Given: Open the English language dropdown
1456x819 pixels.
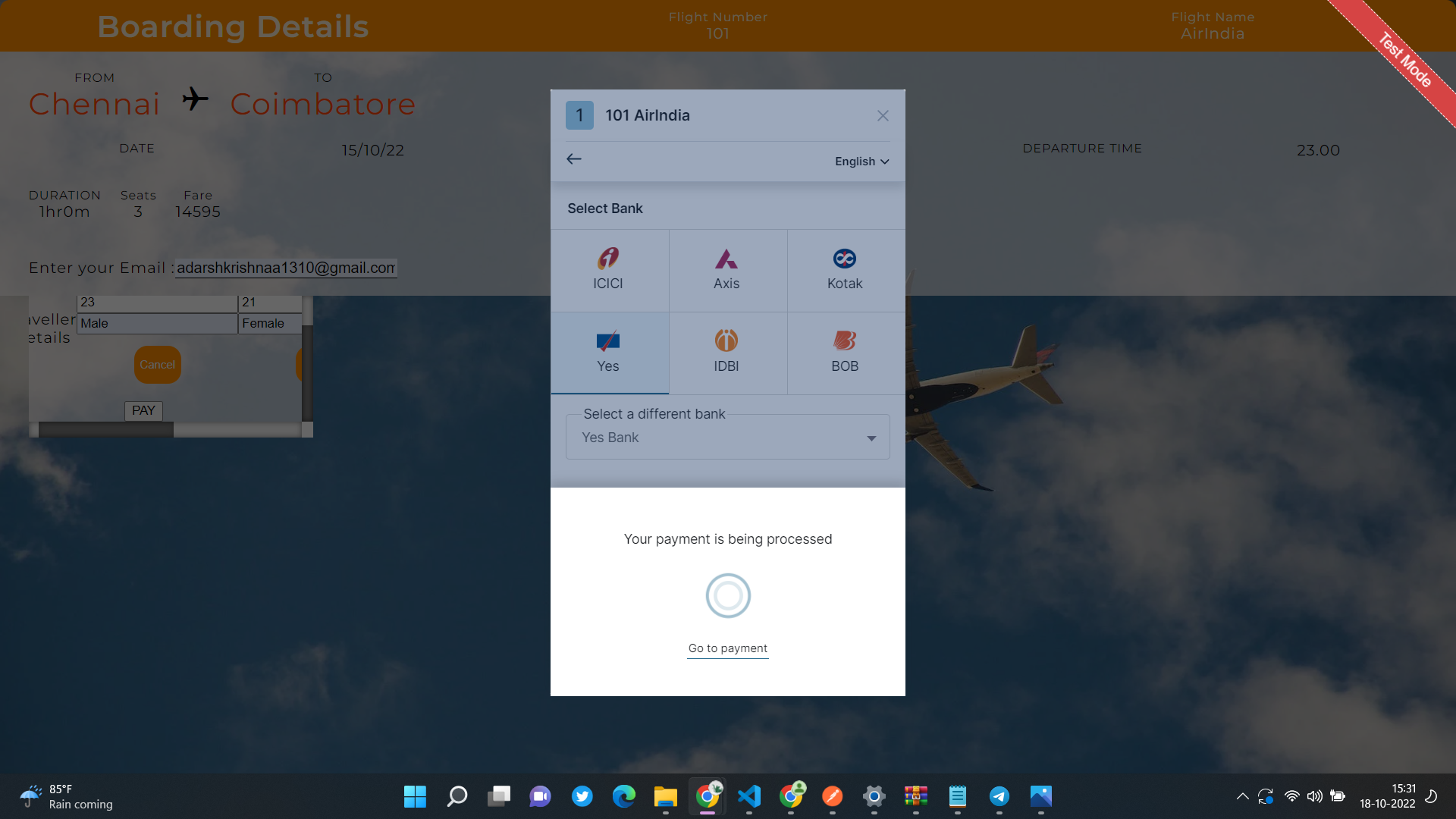Looking at the screenshot, I should click(x=860, y=161).
